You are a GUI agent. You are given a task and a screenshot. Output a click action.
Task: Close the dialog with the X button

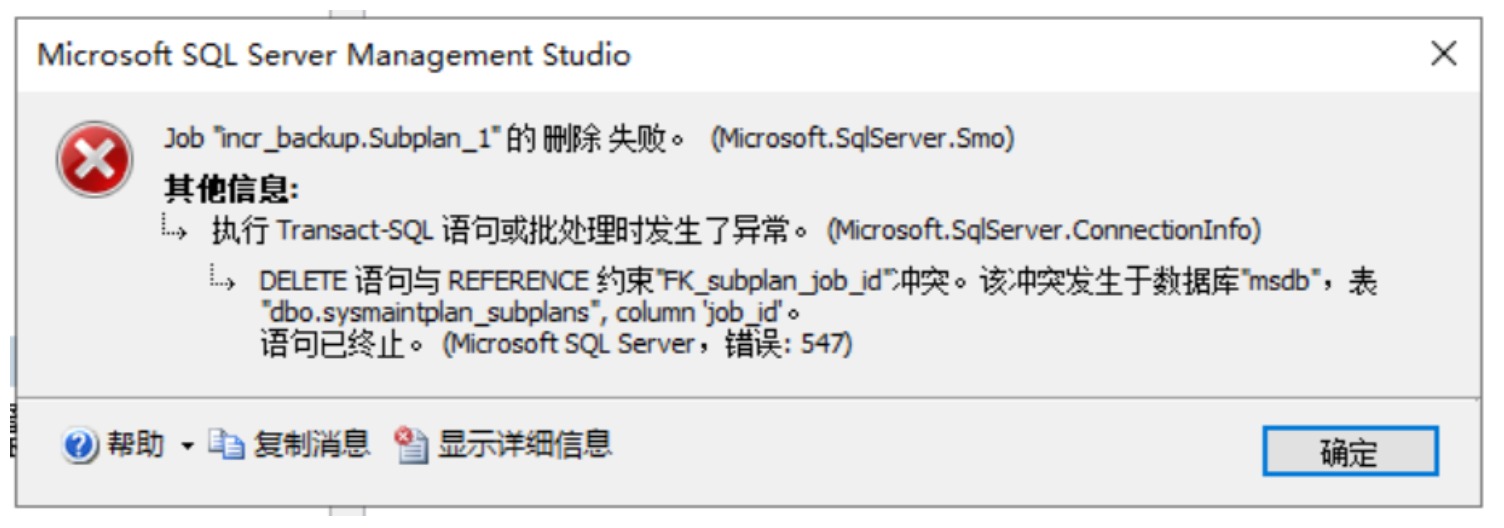tap(1443, 54)
